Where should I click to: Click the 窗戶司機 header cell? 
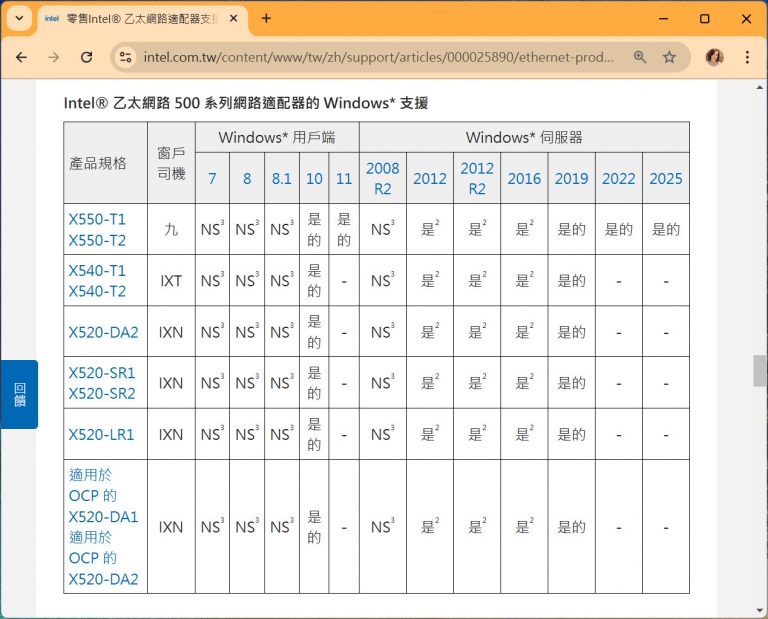(x=171, y=163)
